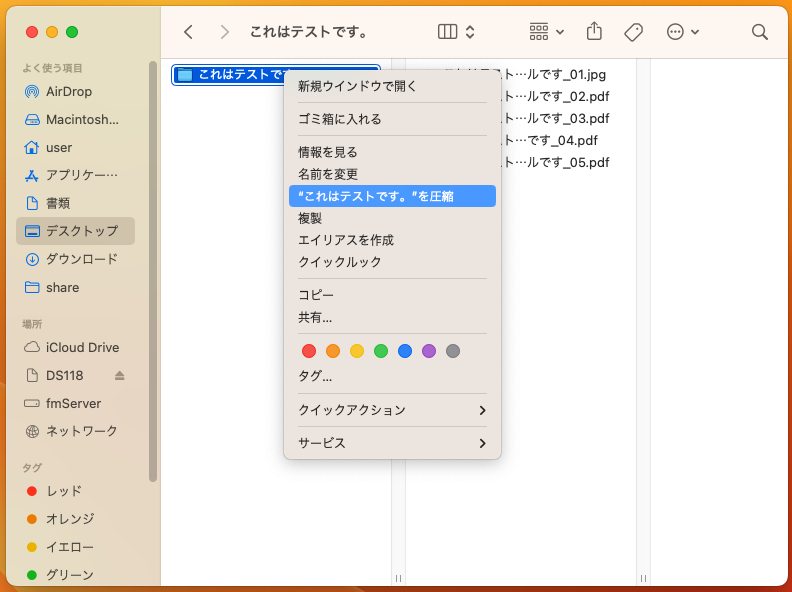Select file ending _02.pdf

pos(556,96)
